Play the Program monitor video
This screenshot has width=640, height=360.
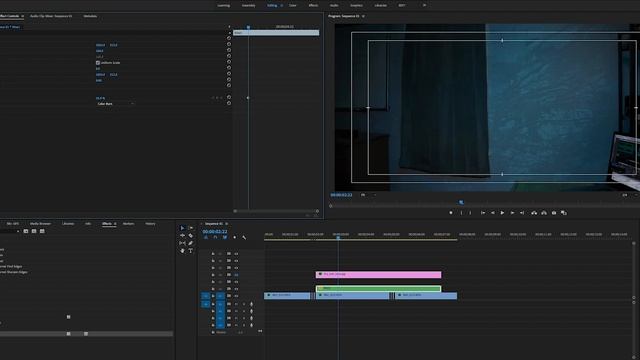click(502, 213)
